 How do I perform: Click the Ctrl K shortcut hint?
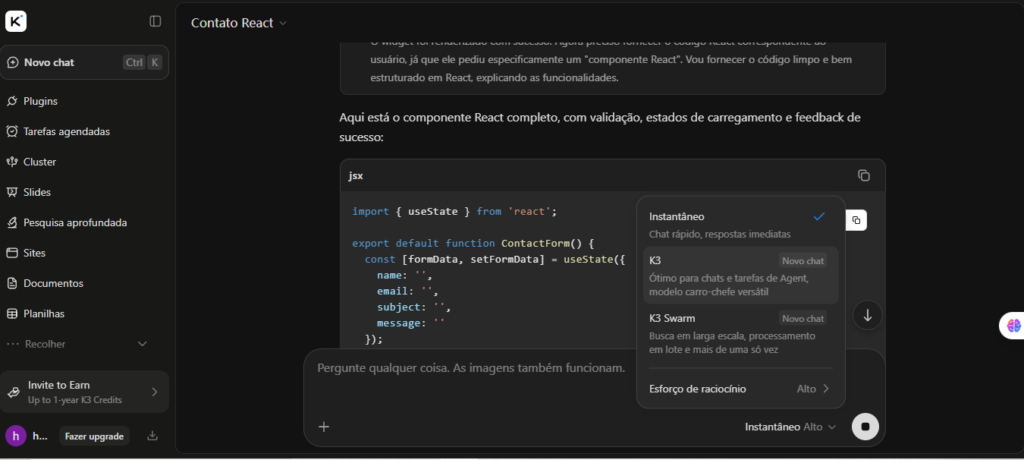[x=142, y=63]
